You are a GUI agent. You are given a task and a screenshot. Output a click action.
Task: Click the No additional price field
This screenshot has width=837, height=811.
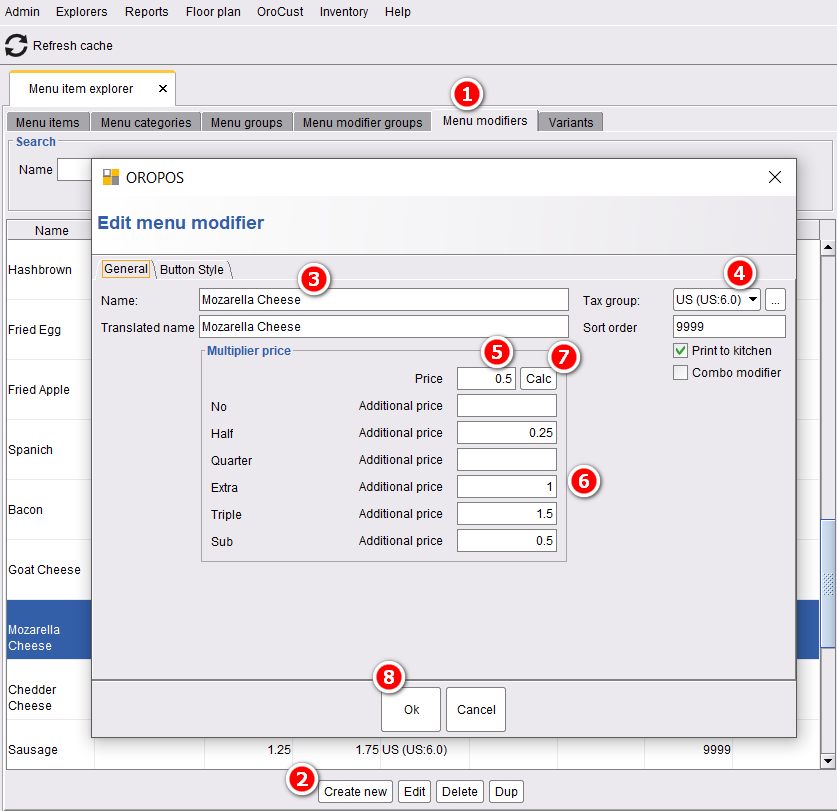pyautogui.click(x=507, y=406)
